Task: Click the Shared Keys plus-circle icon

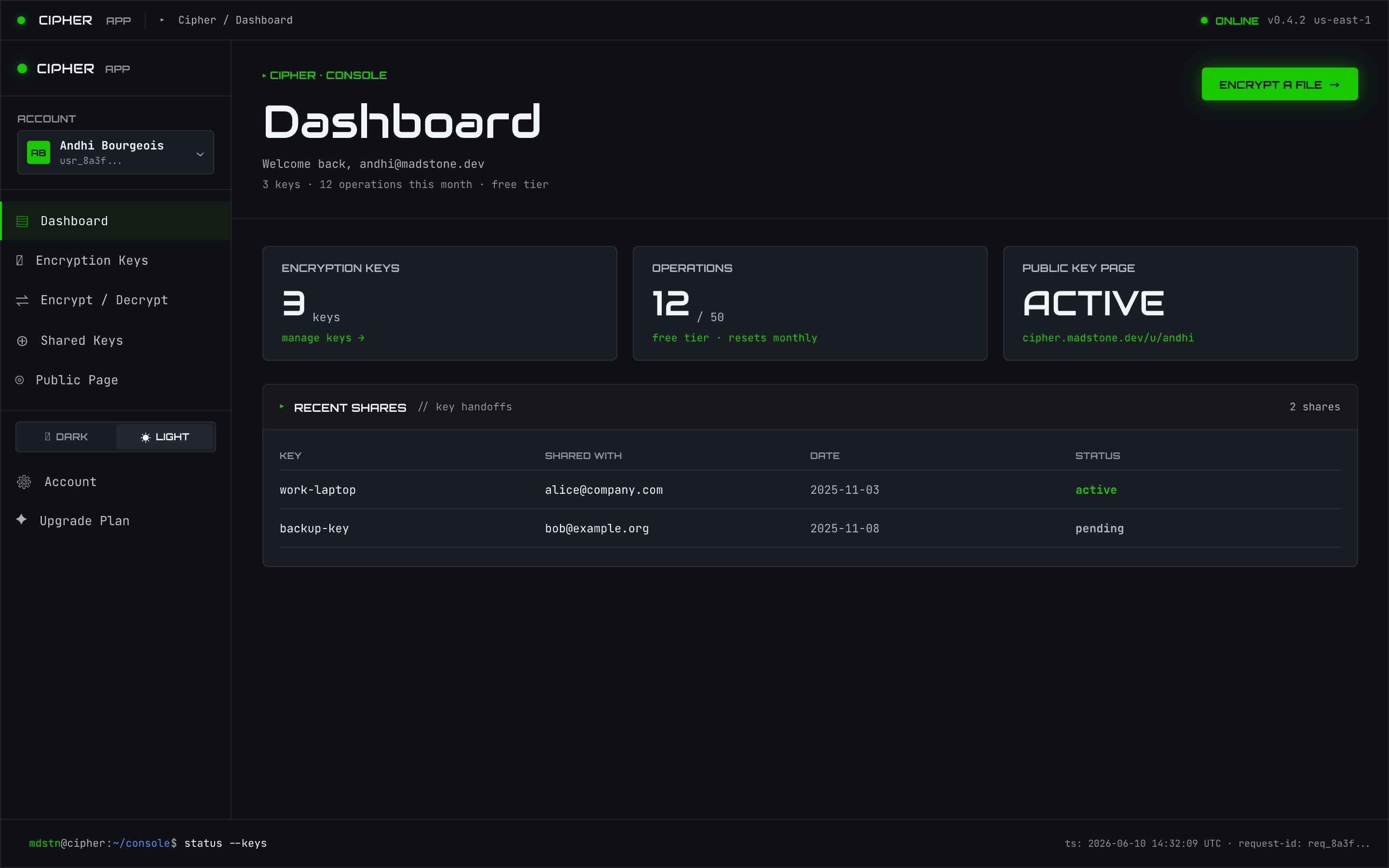Action: coord(22,341)
